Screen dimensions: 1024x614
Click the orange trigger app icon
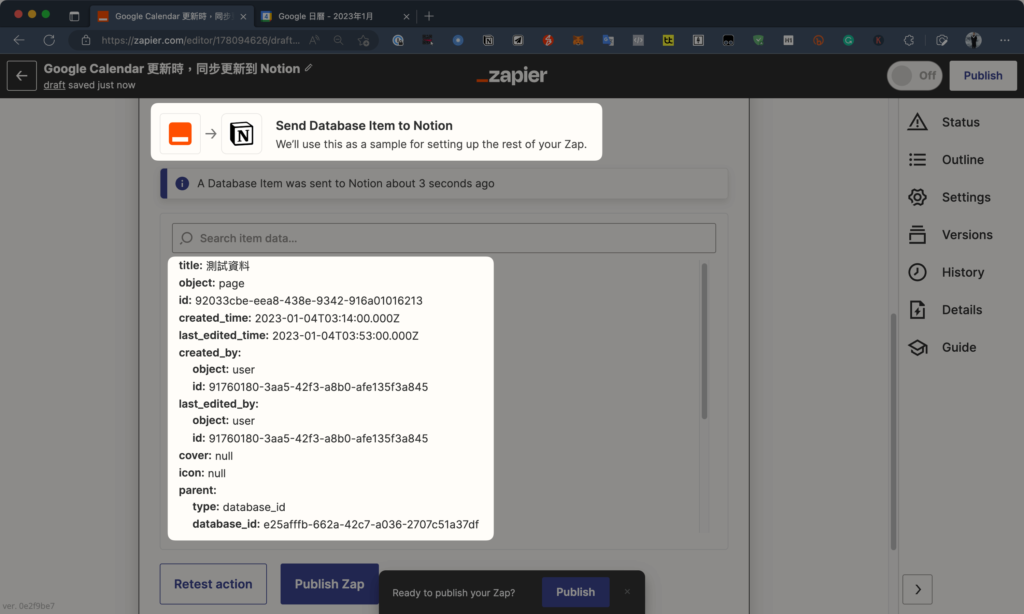pos(180,134)
